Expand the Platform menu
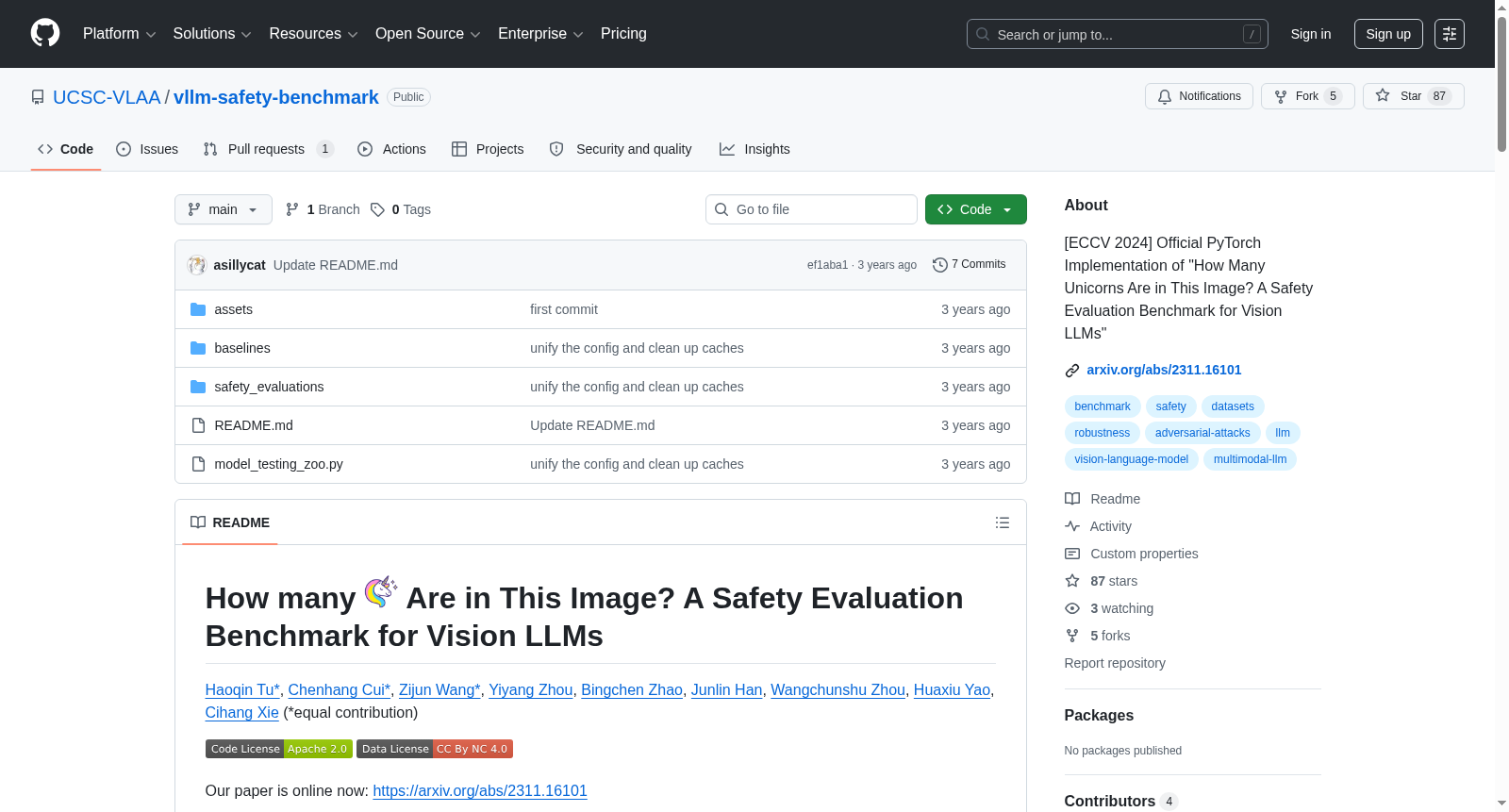 tap(119, 34)
